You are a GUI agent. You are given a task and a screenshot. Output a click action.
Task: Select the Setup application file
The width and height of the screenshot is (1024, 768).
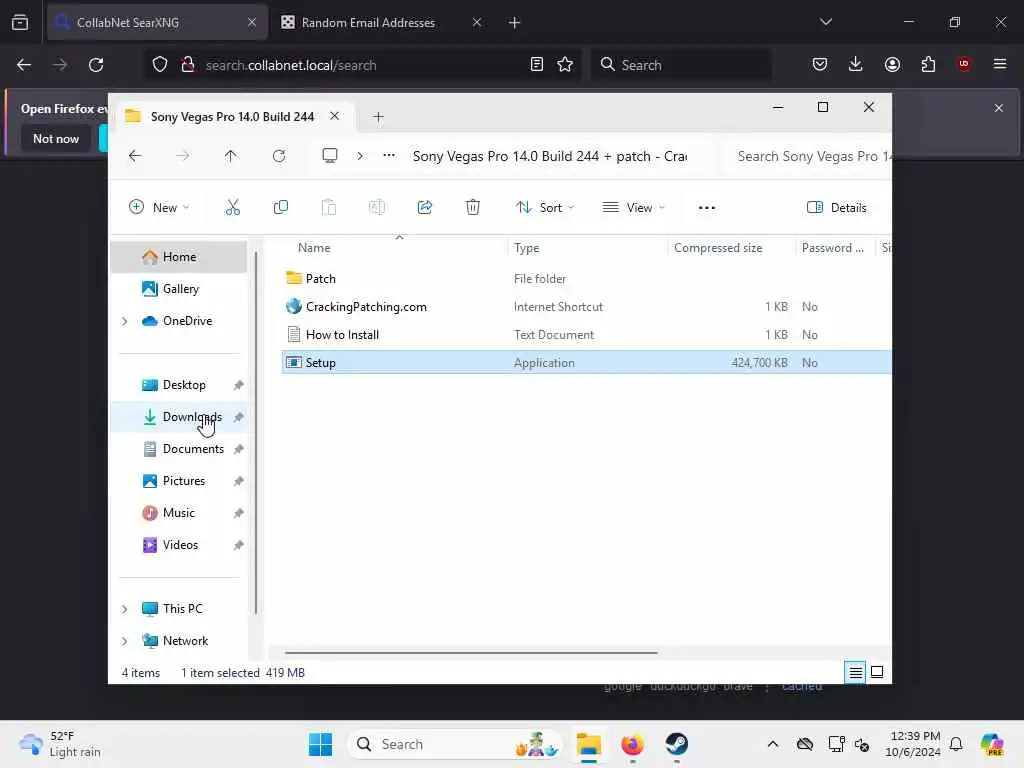coord(586,362)
